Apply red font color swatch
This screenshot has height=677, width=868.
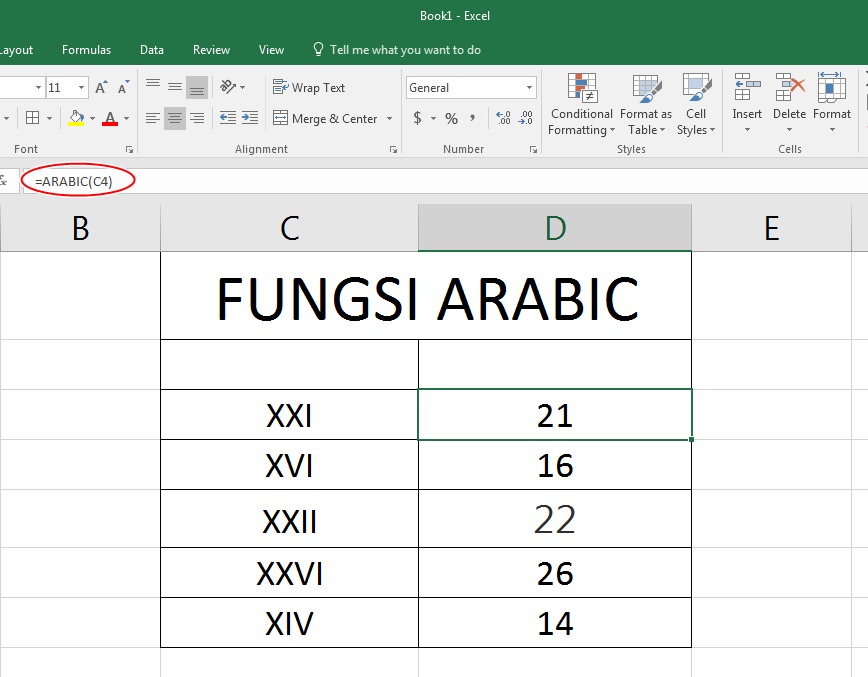point(112,118)
